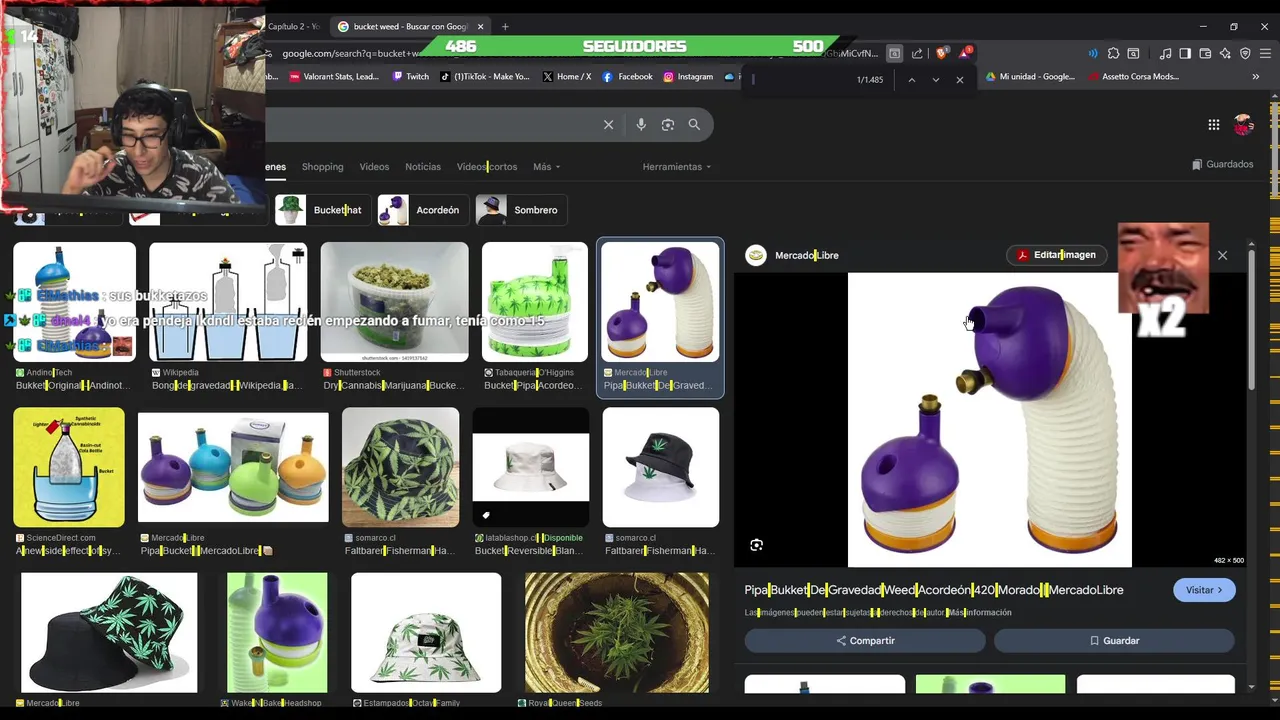This screenshot has width=1280, height=720.
Task: Click the MercadoLibre source name in preview
Action: 807,255
